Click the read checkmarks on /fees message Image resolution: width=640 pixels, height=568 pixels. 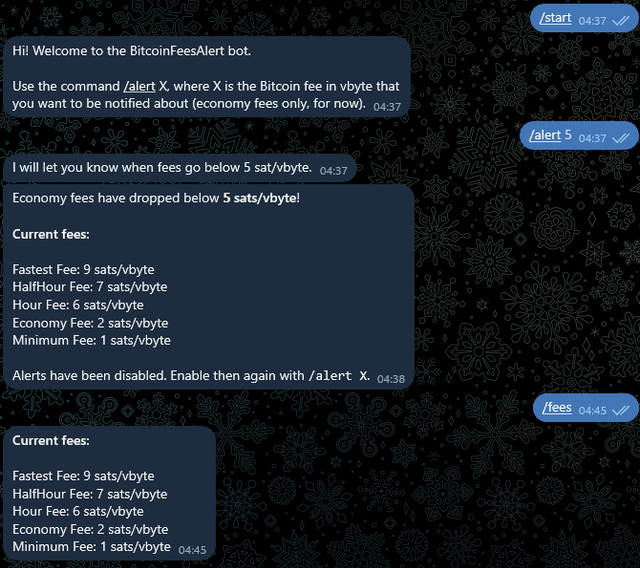[621, 410]
